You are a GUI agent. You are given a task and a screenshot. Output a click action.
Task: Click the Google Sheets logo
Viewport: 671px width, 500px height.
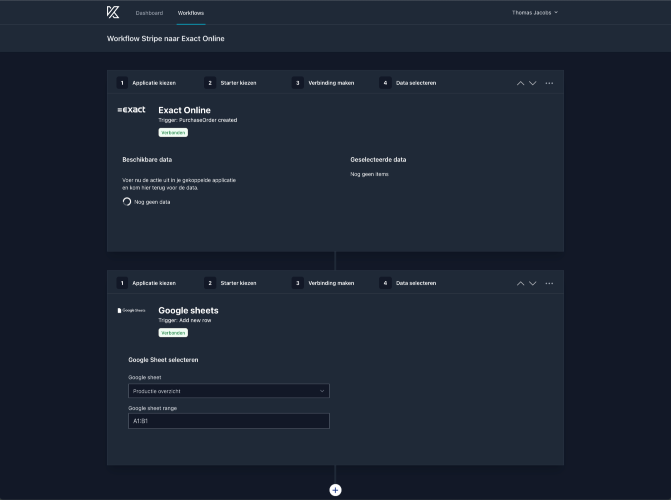pos(131,310)
